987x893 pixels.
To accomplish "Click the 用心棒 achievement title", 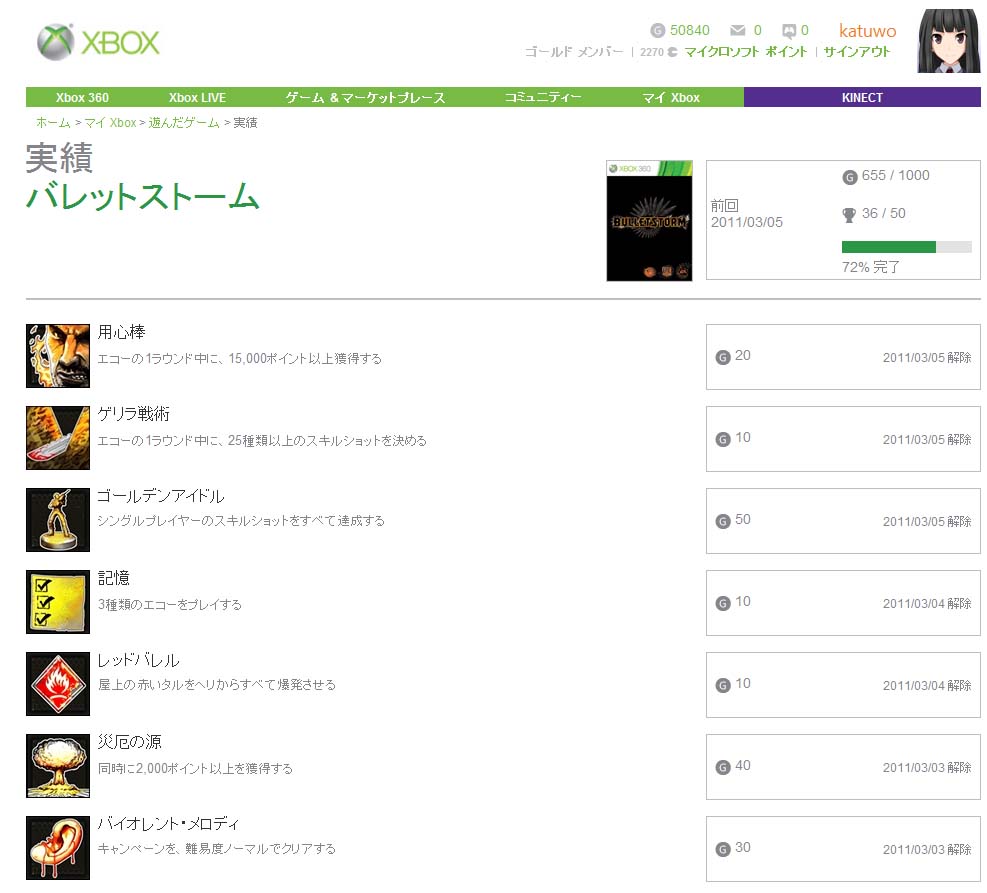I will (121, 332).
